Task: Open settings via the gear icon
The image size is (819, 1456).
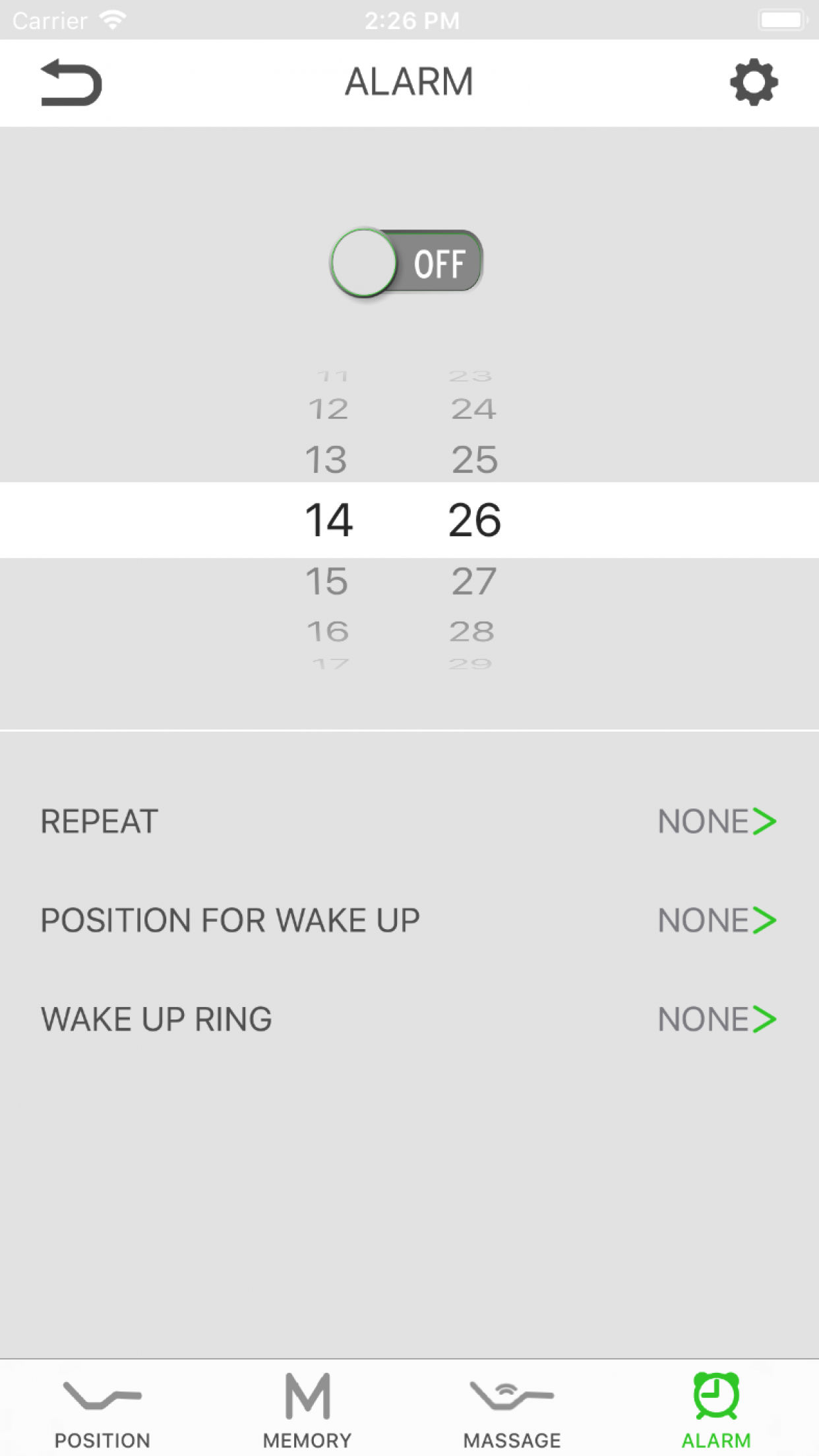Action: coord(754,82)
